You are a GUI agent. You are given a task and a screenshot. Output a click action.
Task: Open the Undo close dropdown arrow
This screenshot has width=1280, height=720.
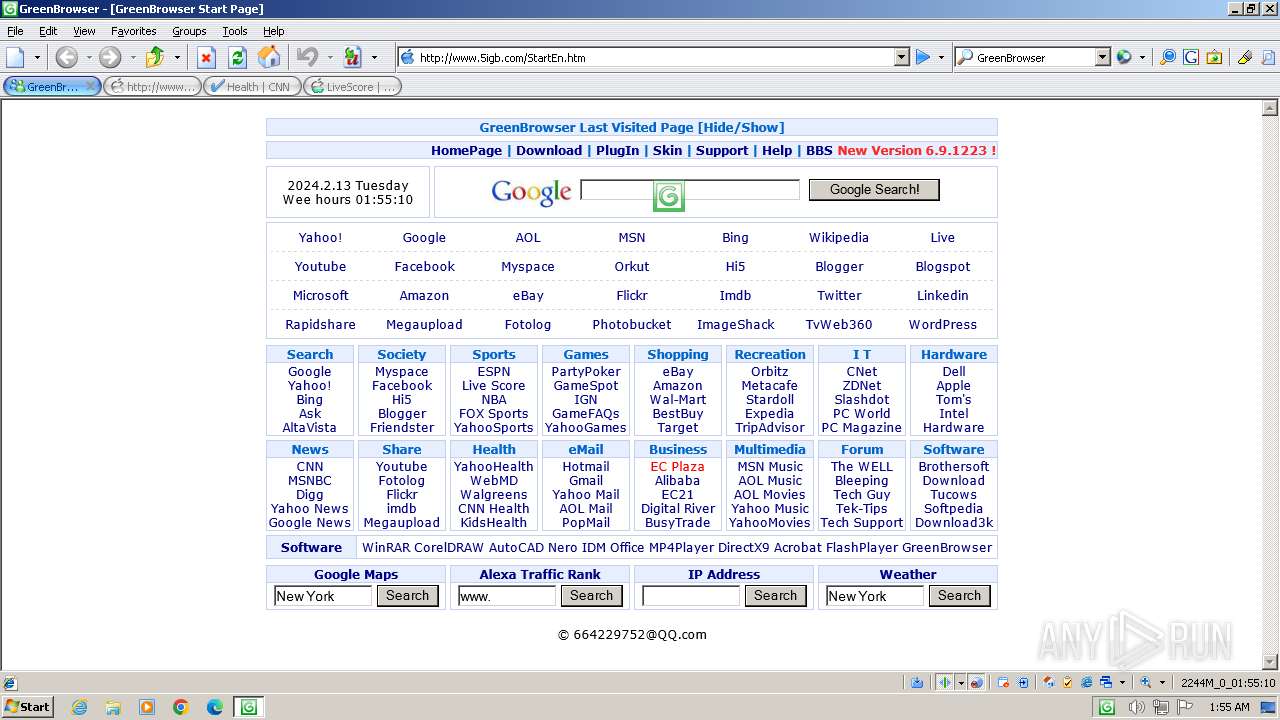point(329,57)
